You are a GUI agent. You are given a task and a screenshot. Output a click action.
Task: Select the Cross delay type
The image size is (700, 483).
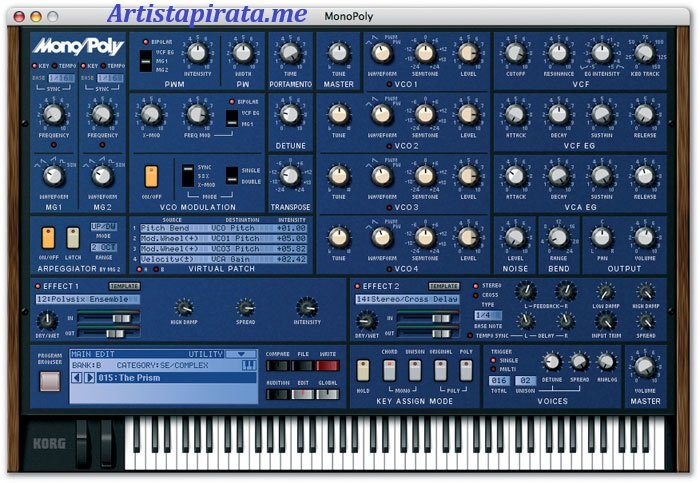point(476,295)
